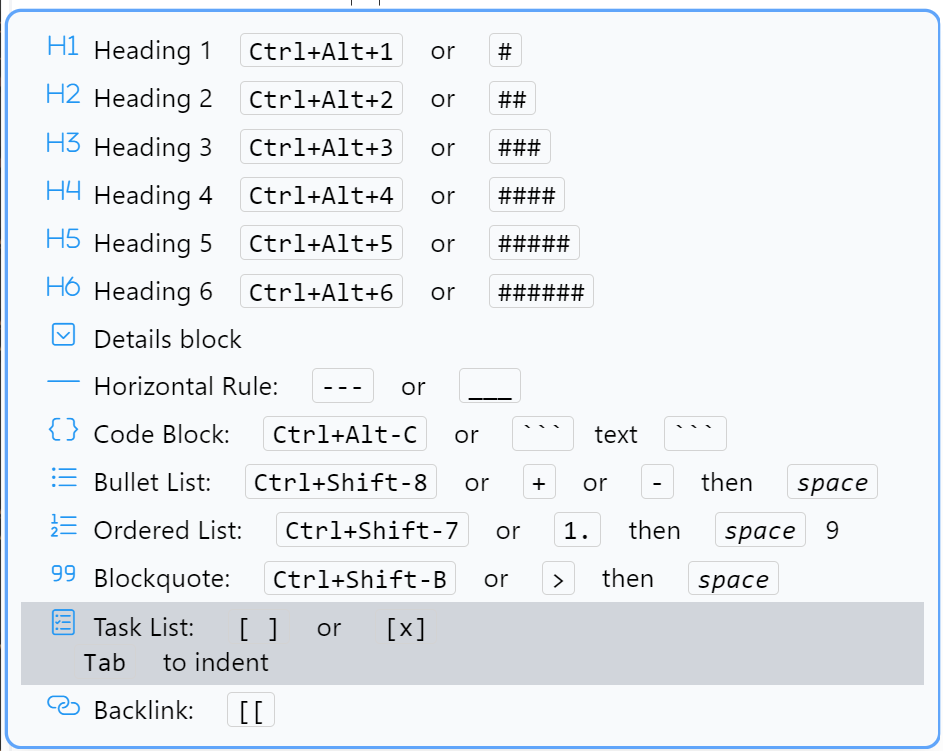Click the Ctrl+Shift-B shortcut key
This screenshot has width=943, height=751.
pyautogui.click(x=360, y=578)
